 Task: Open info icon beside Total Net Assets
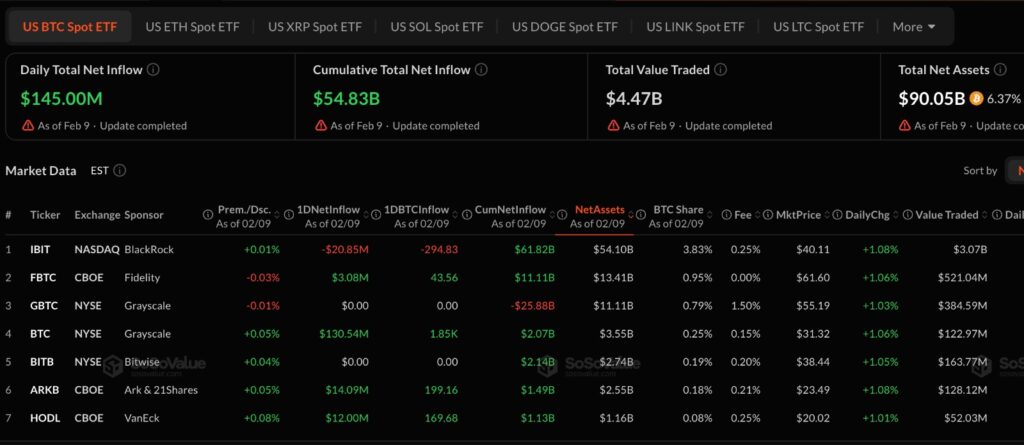(x=1000, y=70)
